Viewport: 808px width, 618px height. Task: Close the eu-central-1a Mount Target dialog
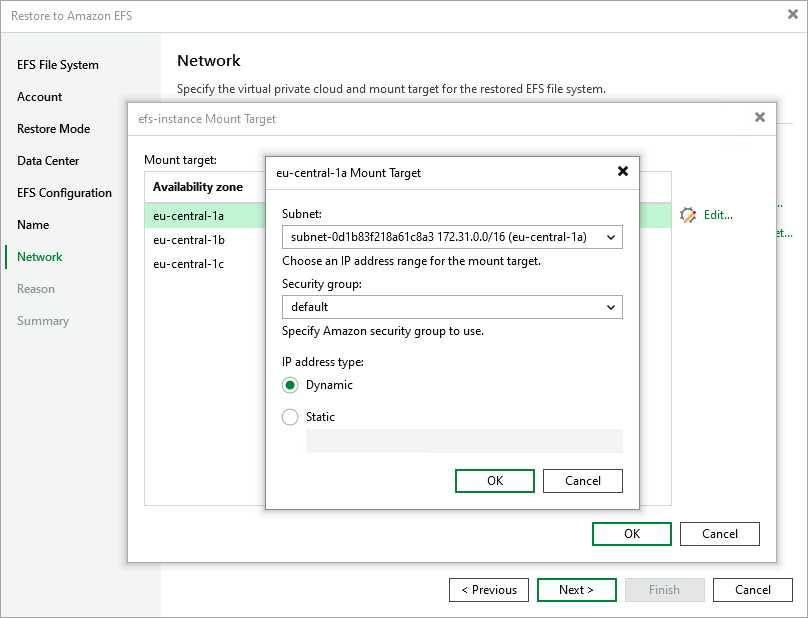coord(623,172)
